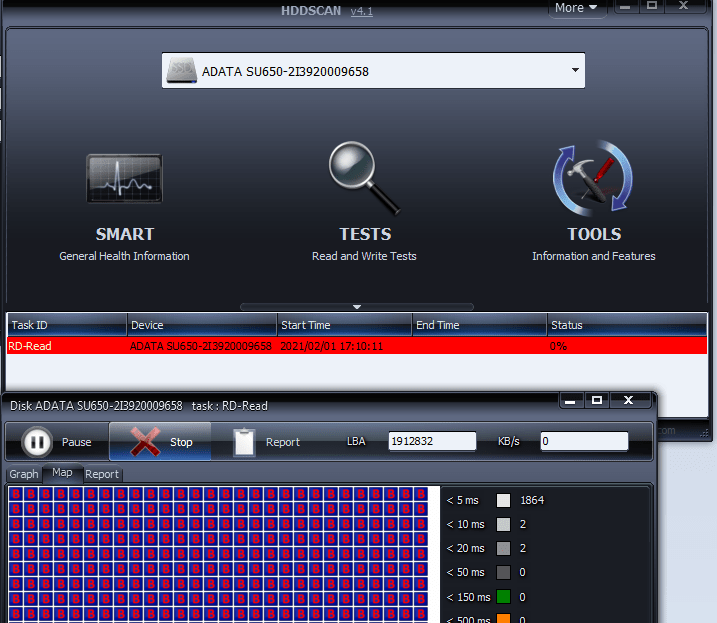The width and height of the screenshot is (717, 623).
Task: Click the 0% status cell
Action: [558, 346]
